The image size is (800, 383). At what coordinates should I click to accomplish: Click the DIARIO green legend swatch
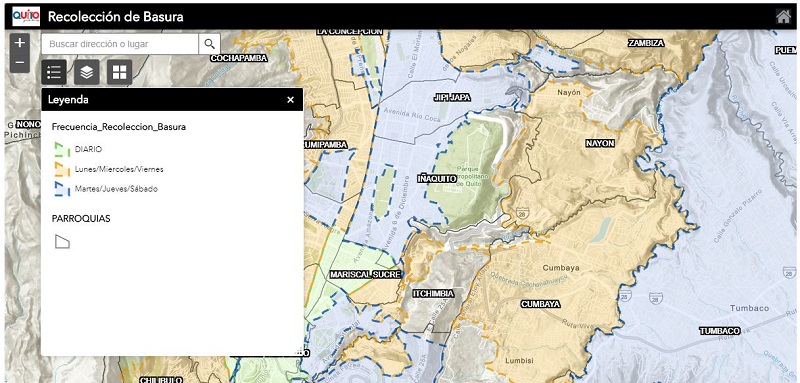62,149
